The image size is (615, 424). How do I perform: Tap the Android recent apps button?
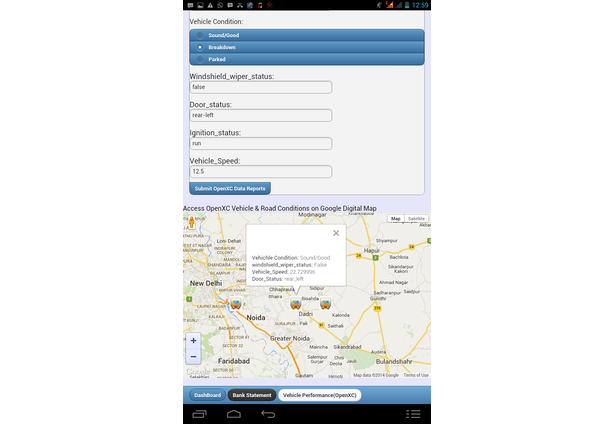(x=199, y=414)
